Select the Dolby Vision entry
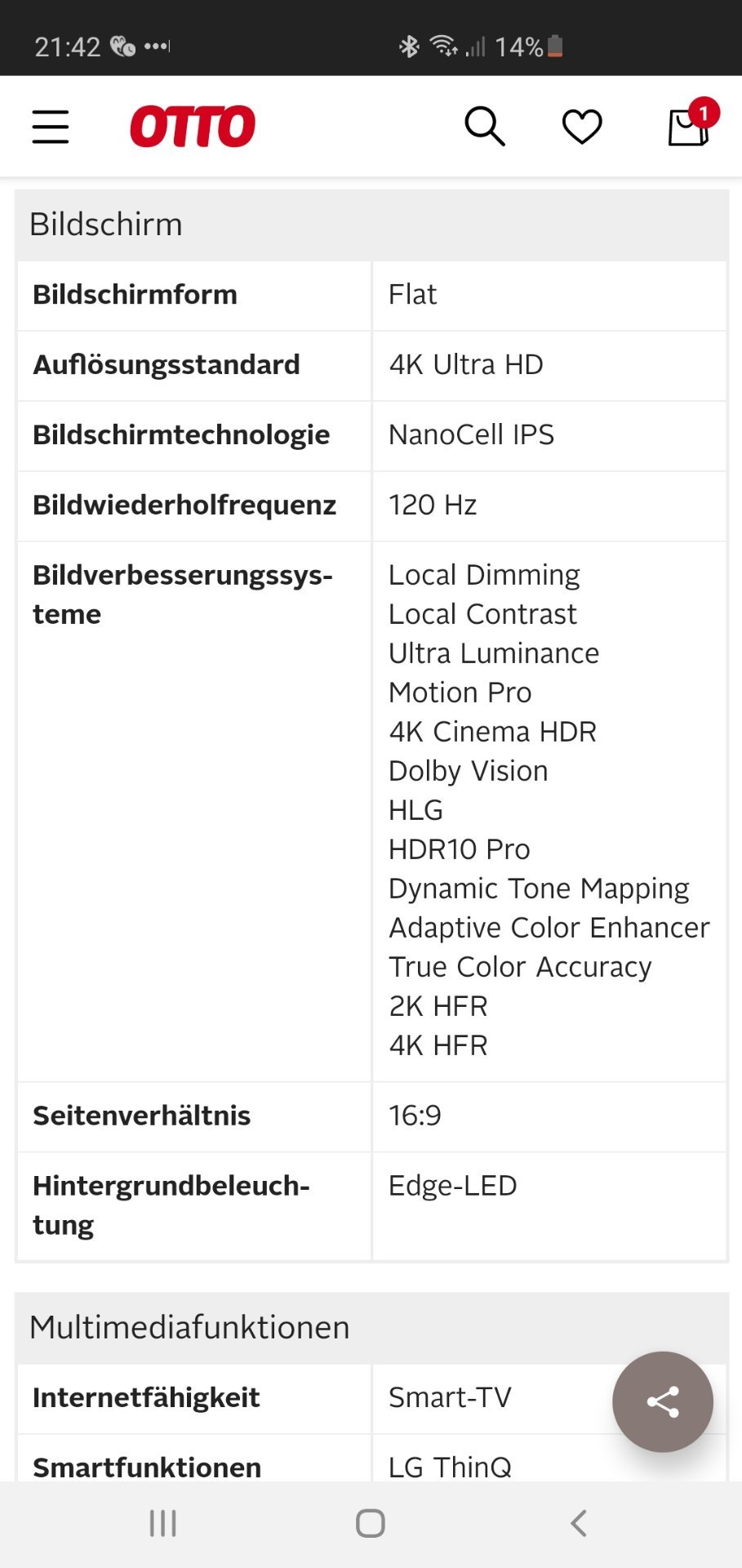 (x=468, y=771)
